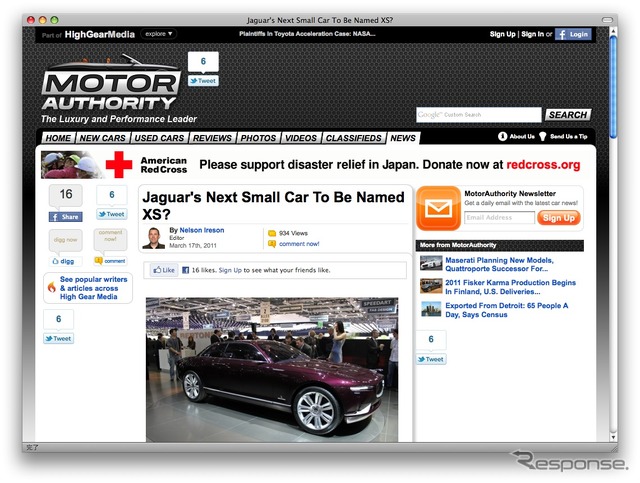
Task: Open the NEW CARS tab
Action: [102, 138]
